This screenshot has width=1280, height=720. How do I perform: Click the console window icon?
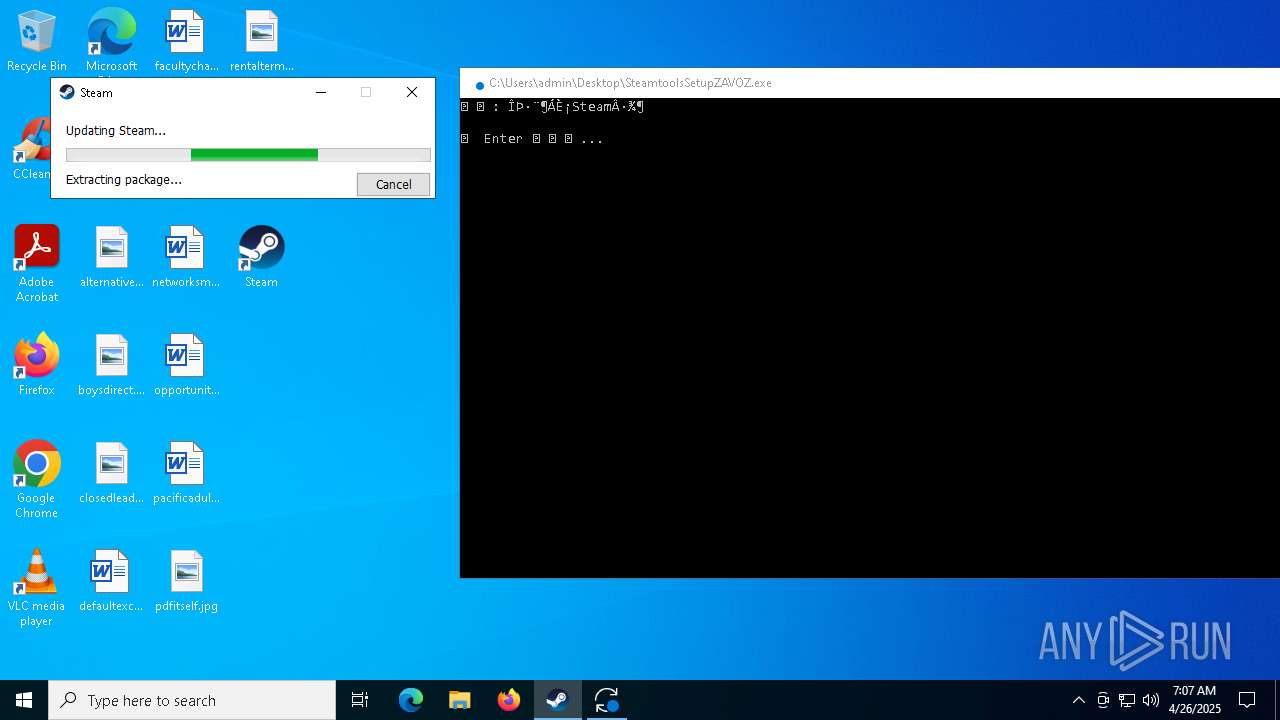[479, 84]
